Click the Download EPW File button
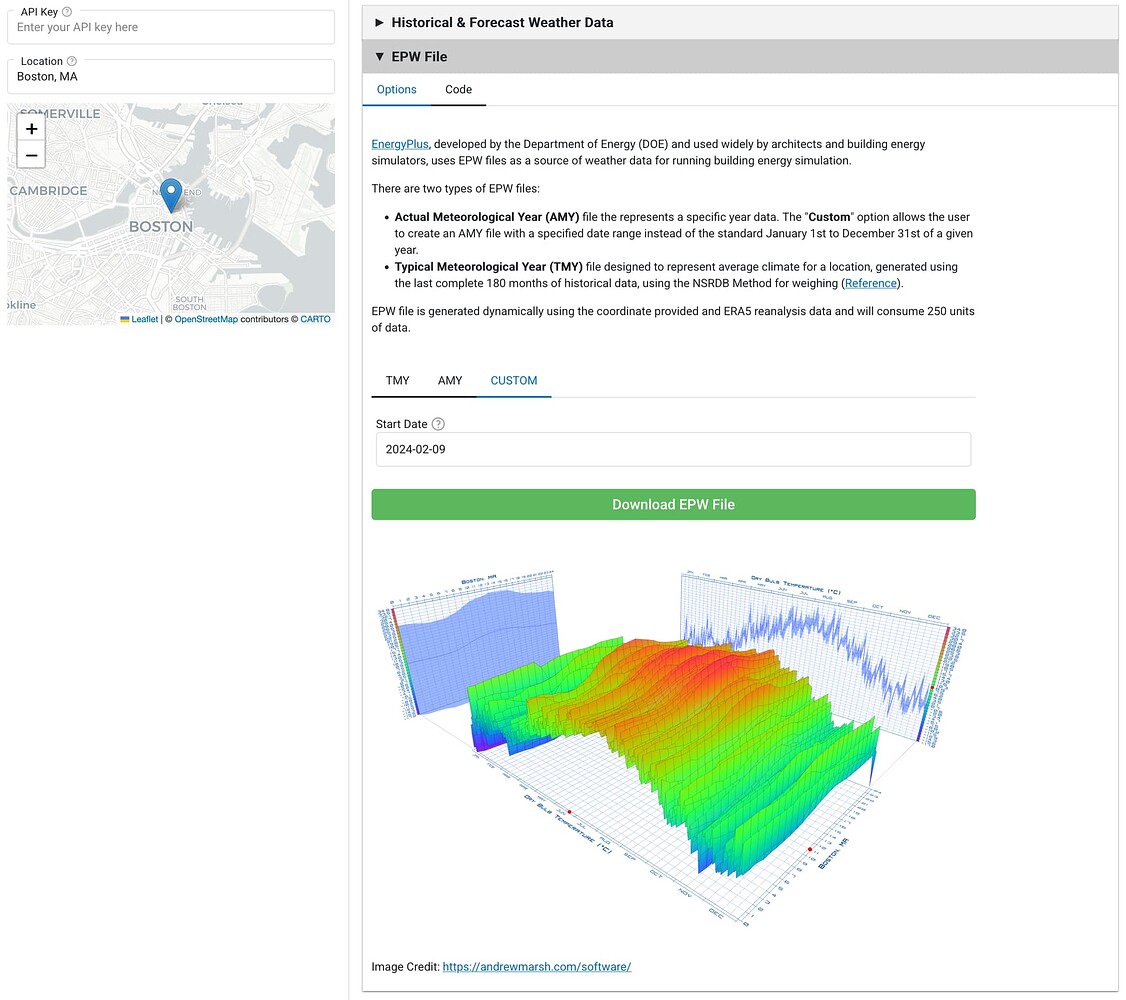Screen dimensions: 1126x1000 (x=673, y=505)
